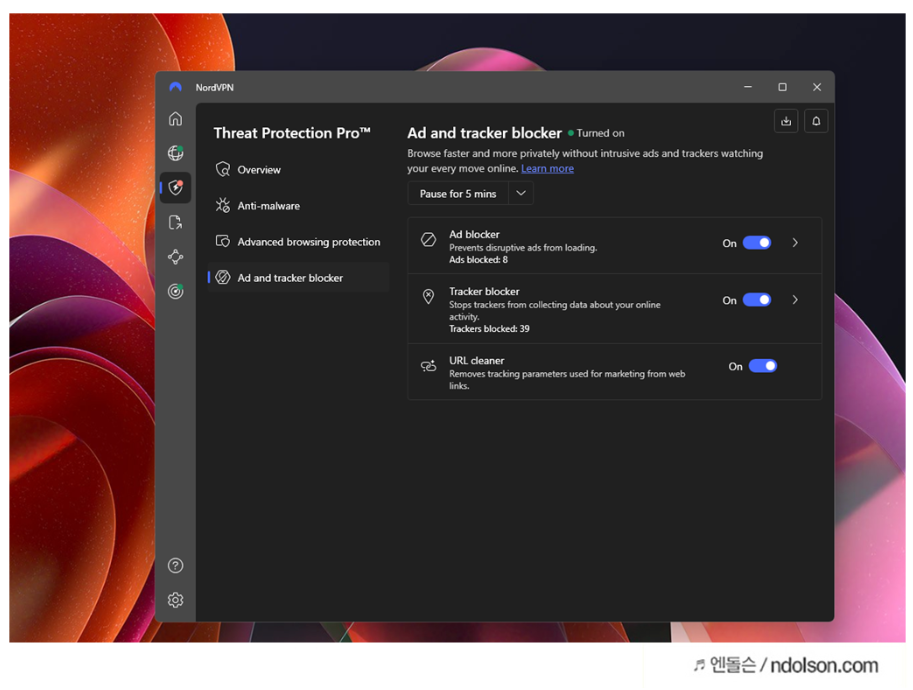The width and height of the screenshot is (913, 690).
Task: Click the Threat Protection Pro heading
Action: pyautogui.click(x=292, y=133)
